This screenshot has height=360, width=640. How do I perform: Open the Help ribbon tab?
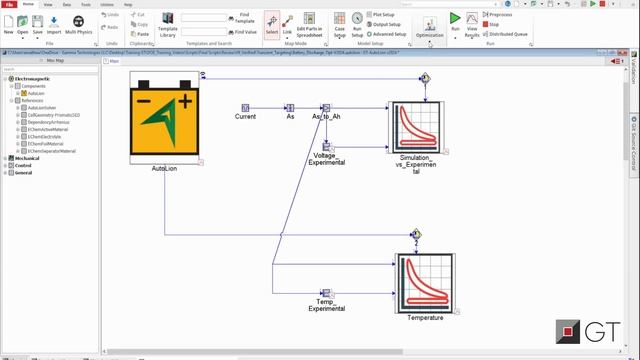click(x=128, y=4)
